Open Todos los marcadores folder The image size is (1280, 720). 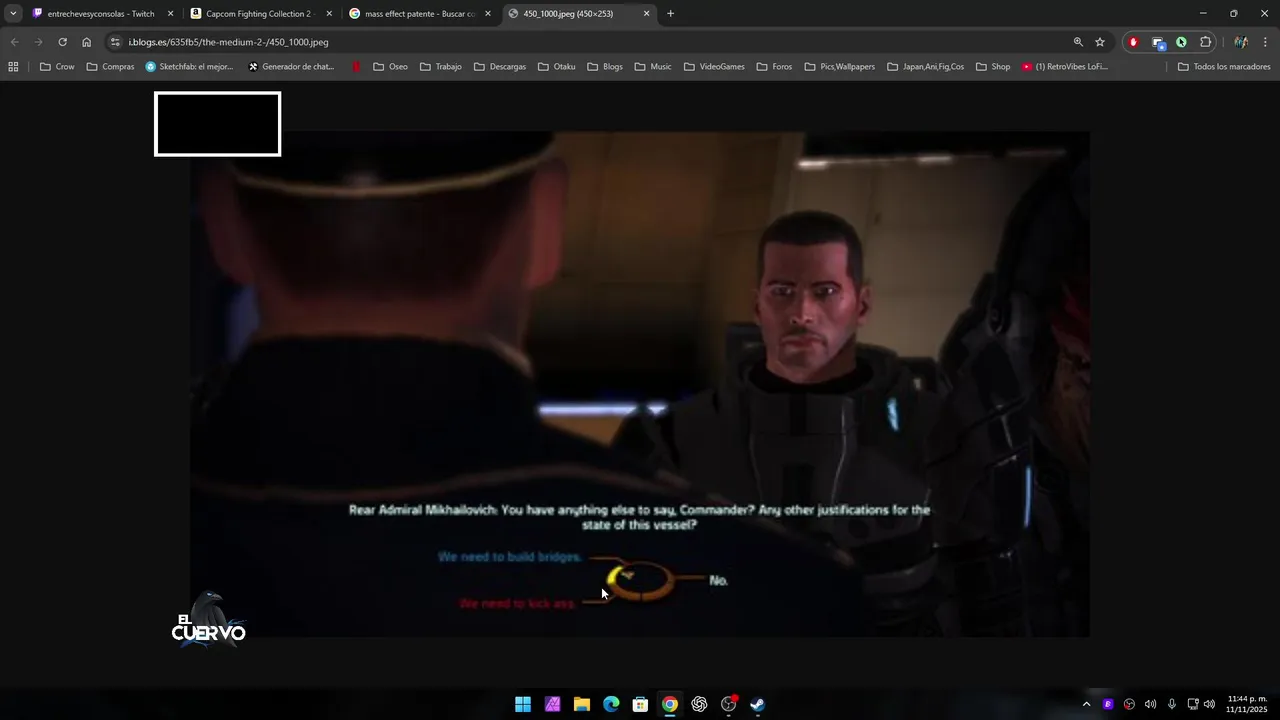(x=1224, y=67)
